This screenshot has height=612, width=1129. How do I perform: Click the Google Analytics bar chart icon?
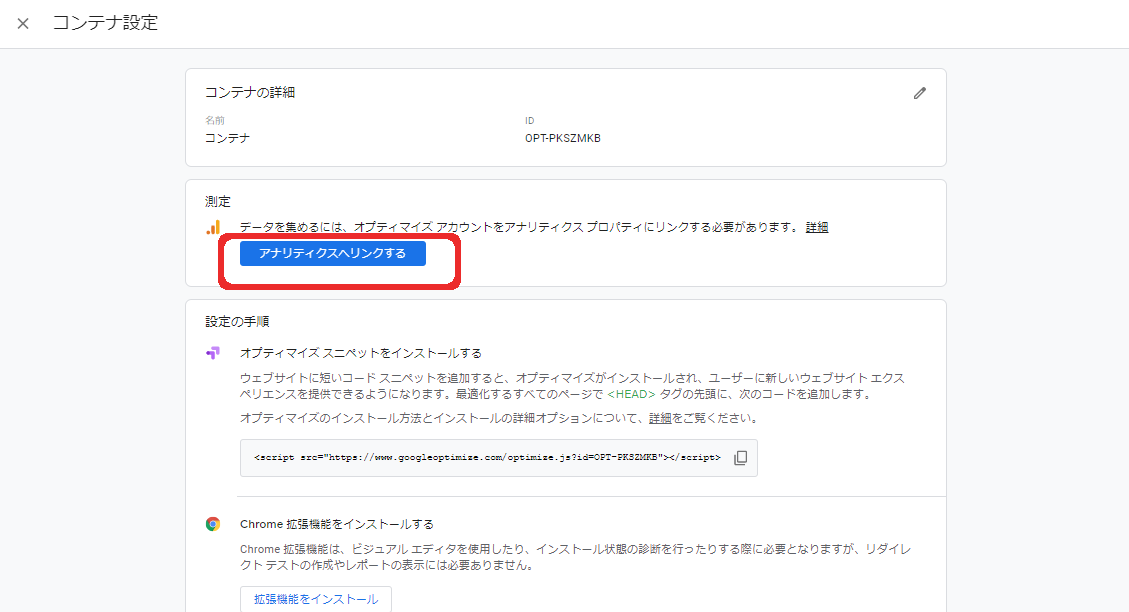pyautogui.click(x=213, y=228)
